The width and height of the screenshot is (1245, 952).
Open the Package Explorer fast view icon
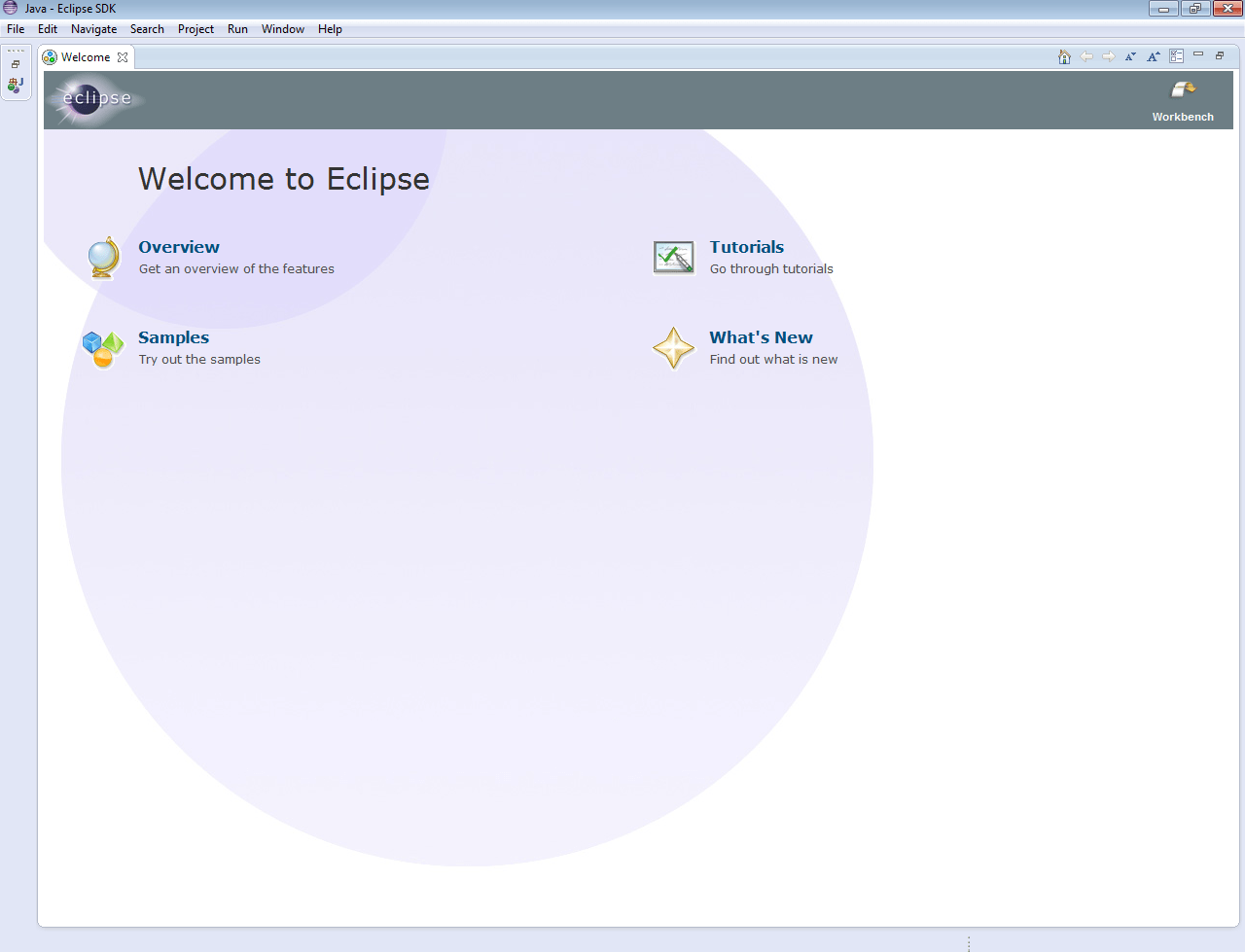pyautogui.click(x=16, y=86)
